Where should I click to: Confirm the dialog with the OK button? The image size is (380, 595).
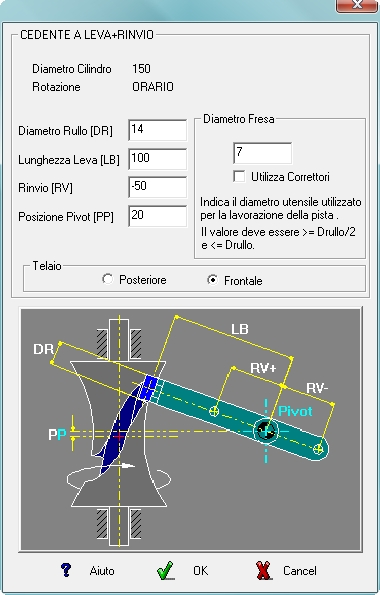click(x=200, y=571)
